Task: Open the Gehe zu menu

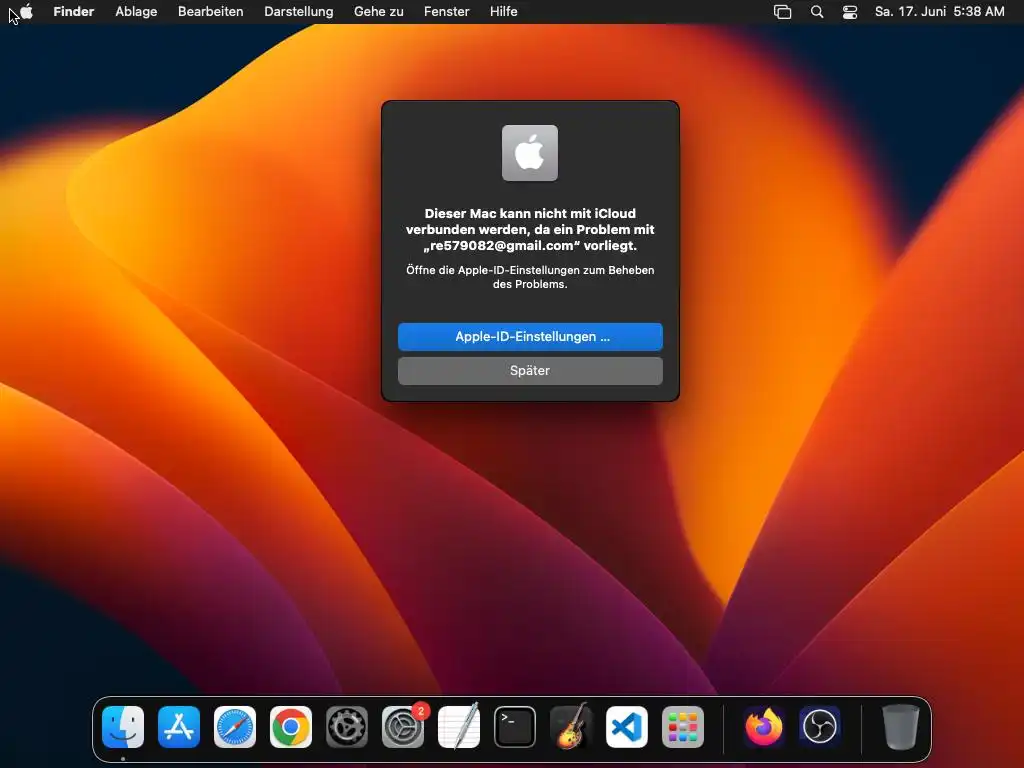Action: tap(379, 11)
